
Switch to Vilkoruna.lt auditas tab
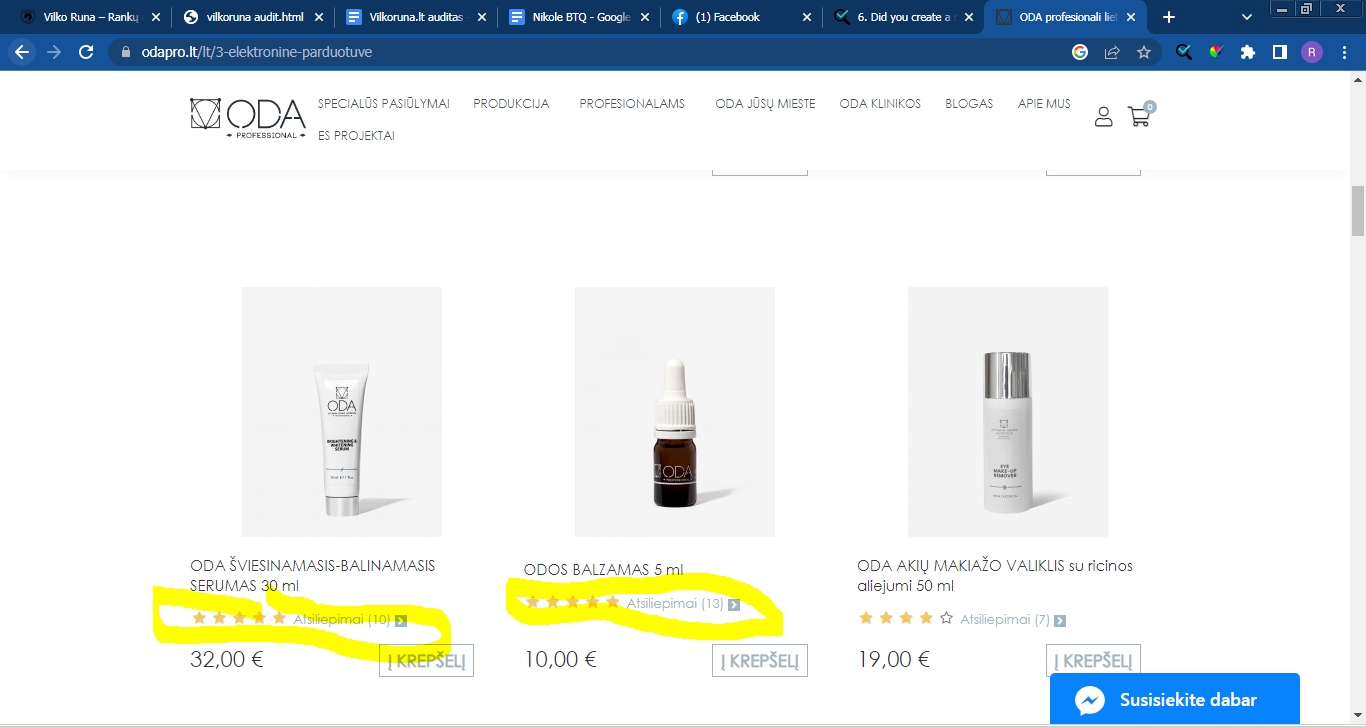[x=415, y=17]
